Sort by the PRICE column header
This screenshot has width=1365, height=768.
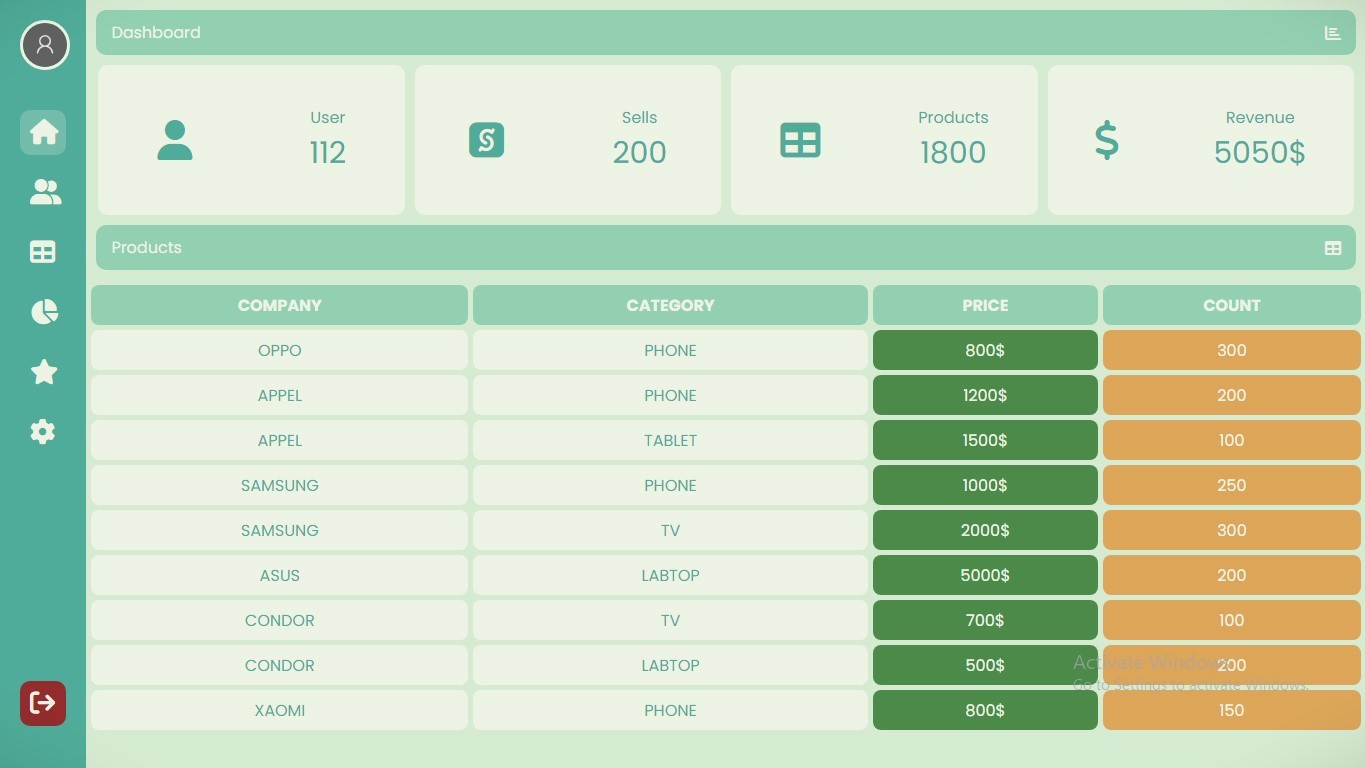coord(985,305)
